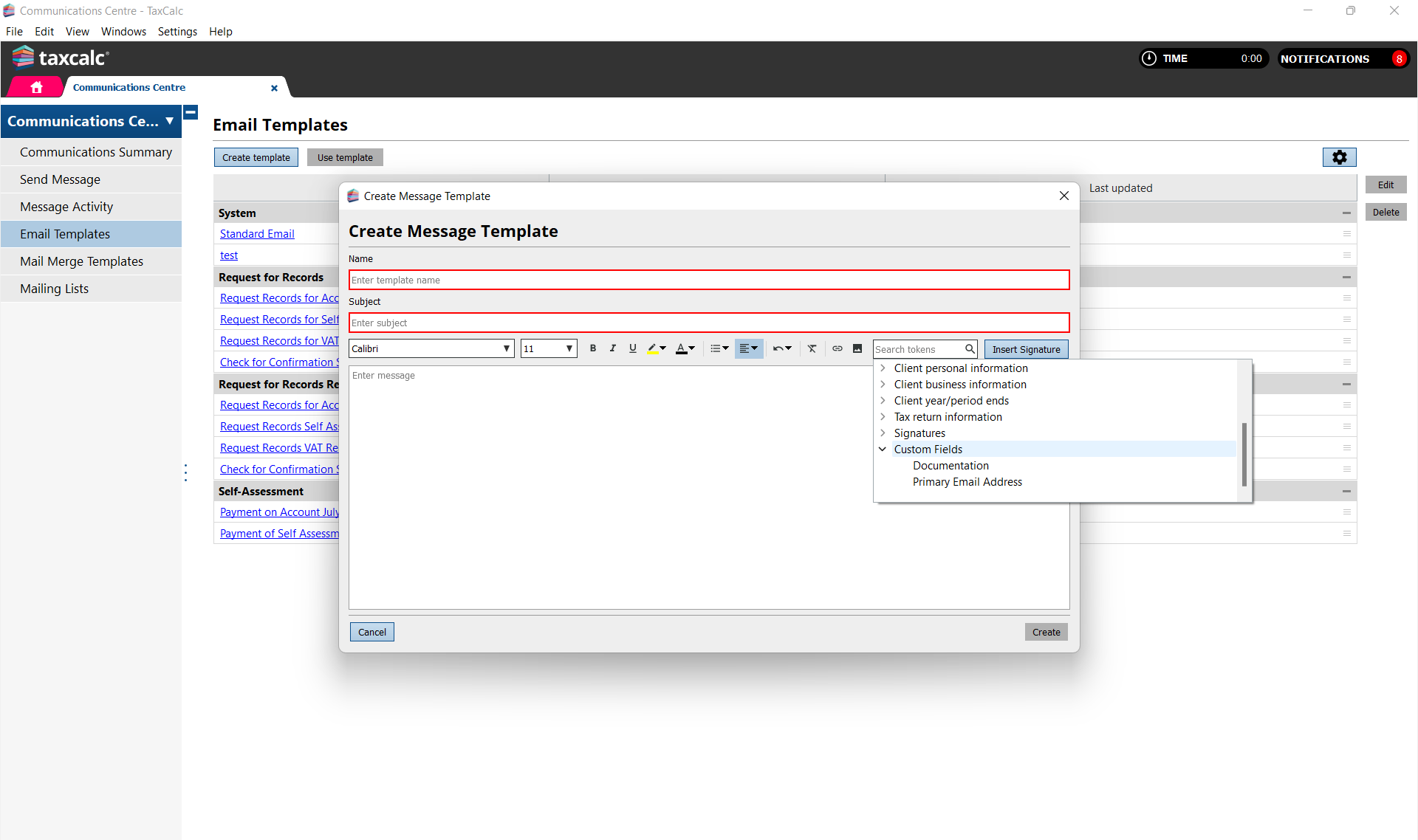Image resolution: width=1418 pixels, height=840 pixels.
Task: Open the font size 11 dropdown
Action: [548, 348]
